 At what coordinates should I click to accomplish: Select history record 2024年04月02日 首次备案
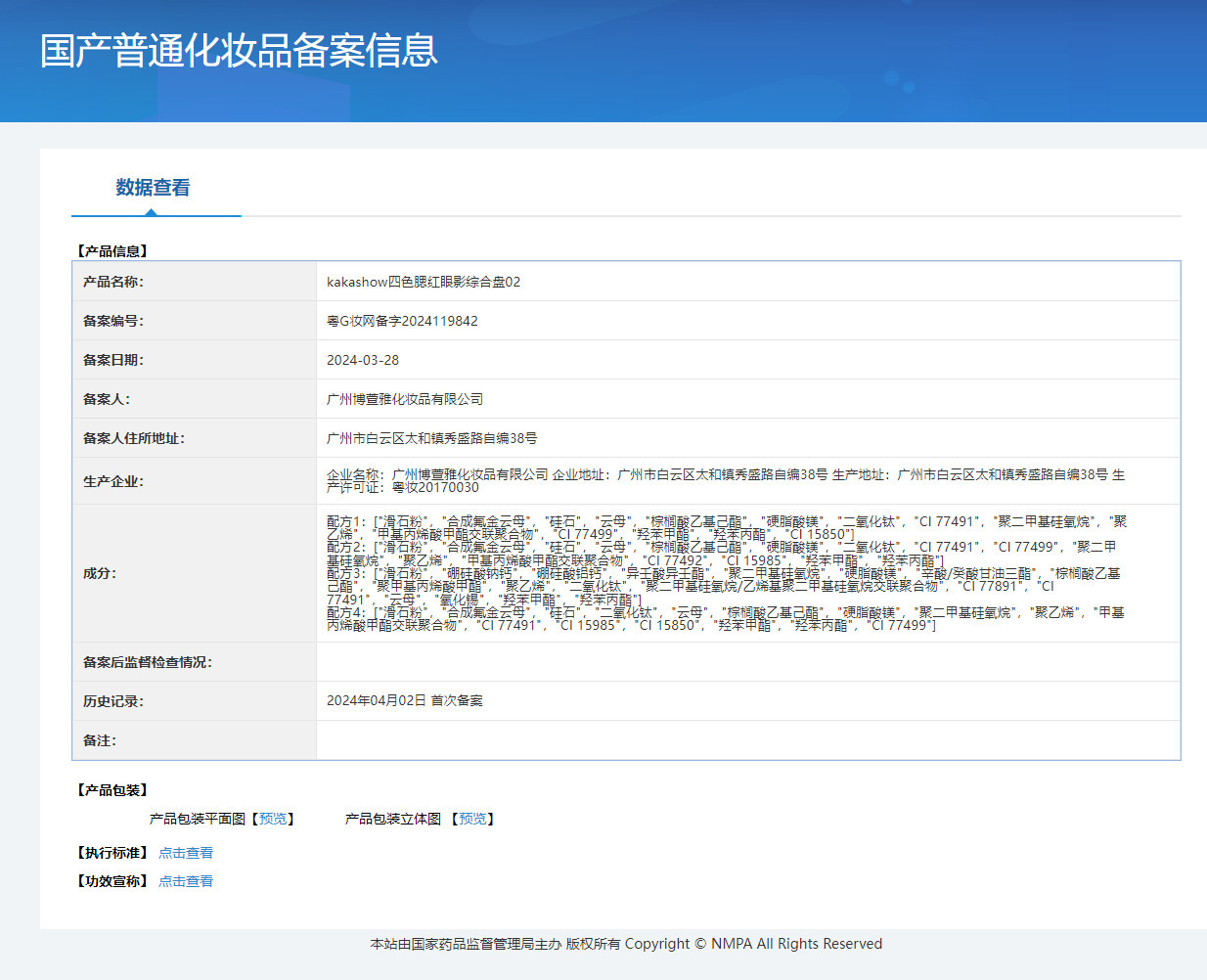pos(405,701)
